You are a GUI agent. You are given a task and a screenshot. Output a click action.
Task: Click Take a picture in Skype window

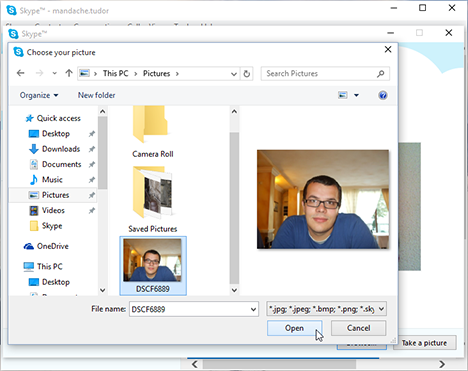[424, 343]
